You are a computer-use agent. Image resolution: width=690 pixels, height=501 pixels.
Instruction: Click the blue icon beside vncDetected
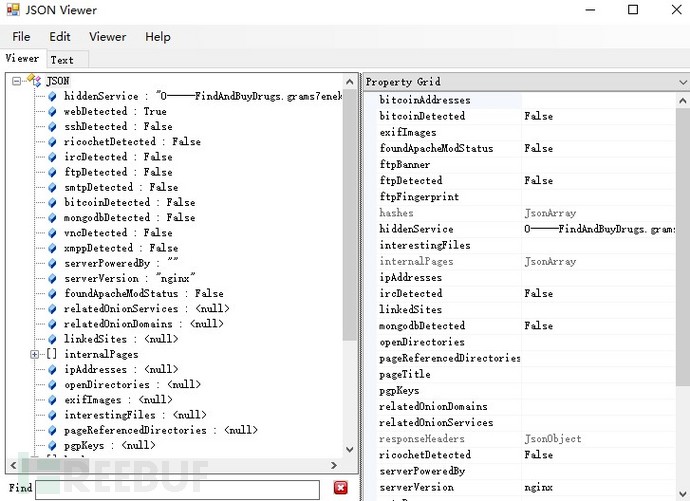[52, 233]
